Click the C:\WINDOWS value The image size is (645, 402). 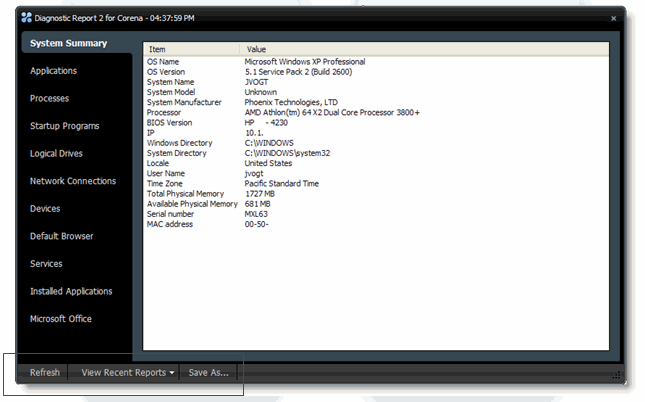(x=269, y=143)
